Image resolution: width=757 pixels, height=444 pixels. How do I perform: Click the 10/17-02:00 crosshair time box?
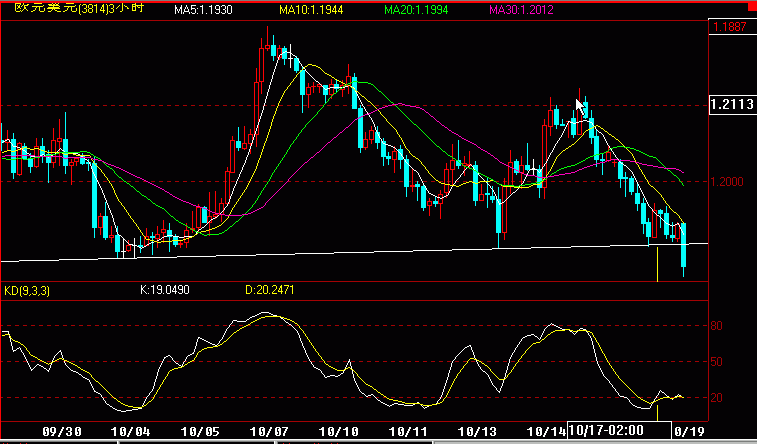click(619, 430)
